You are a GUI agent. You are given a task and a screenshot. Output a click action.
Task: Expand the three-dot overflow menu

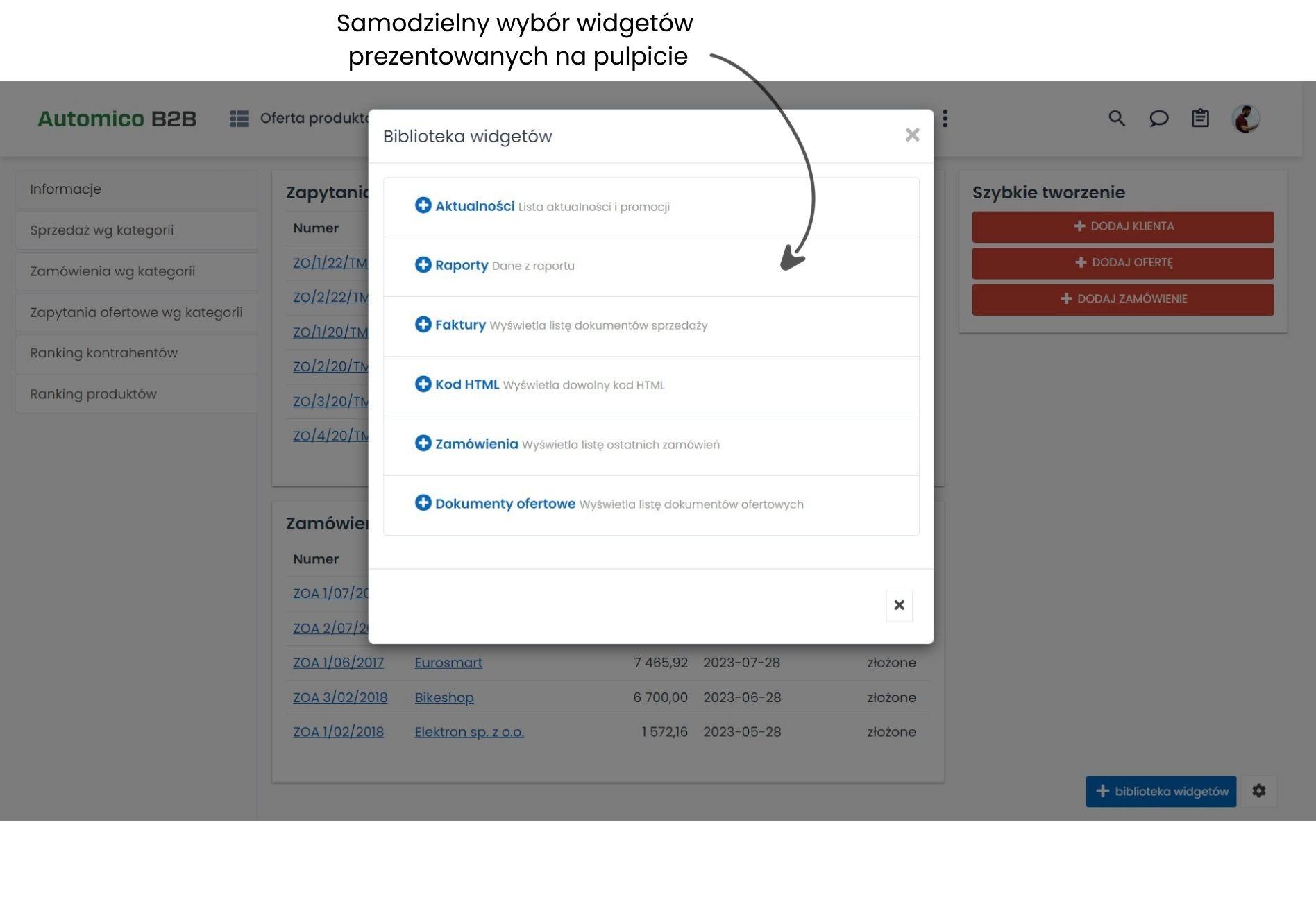click(x=945, y=119)
